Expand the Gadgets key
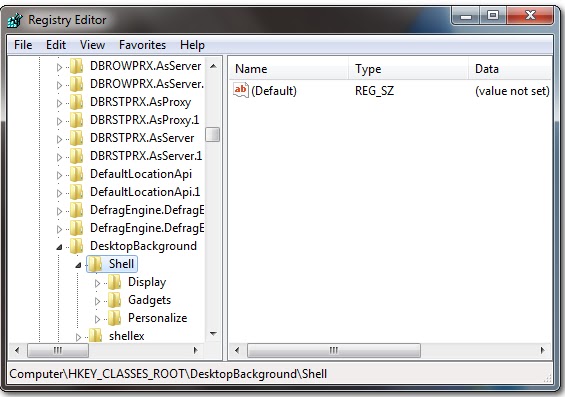565x397 pixels. coord(97,301)
